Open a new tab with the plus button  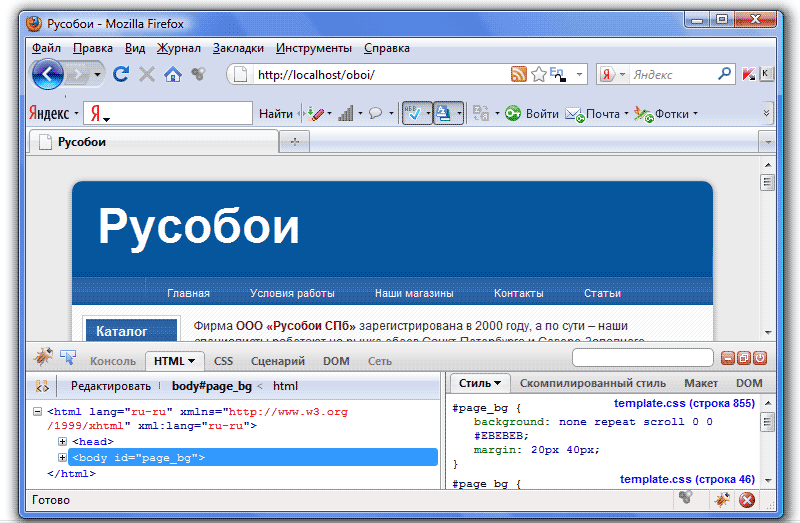coord(294,143)
